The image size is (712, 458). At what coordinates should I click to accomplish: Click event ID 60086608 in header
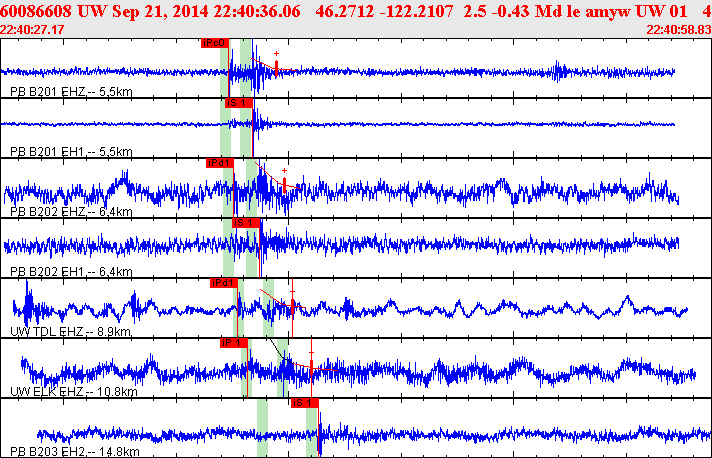(36, 11)
